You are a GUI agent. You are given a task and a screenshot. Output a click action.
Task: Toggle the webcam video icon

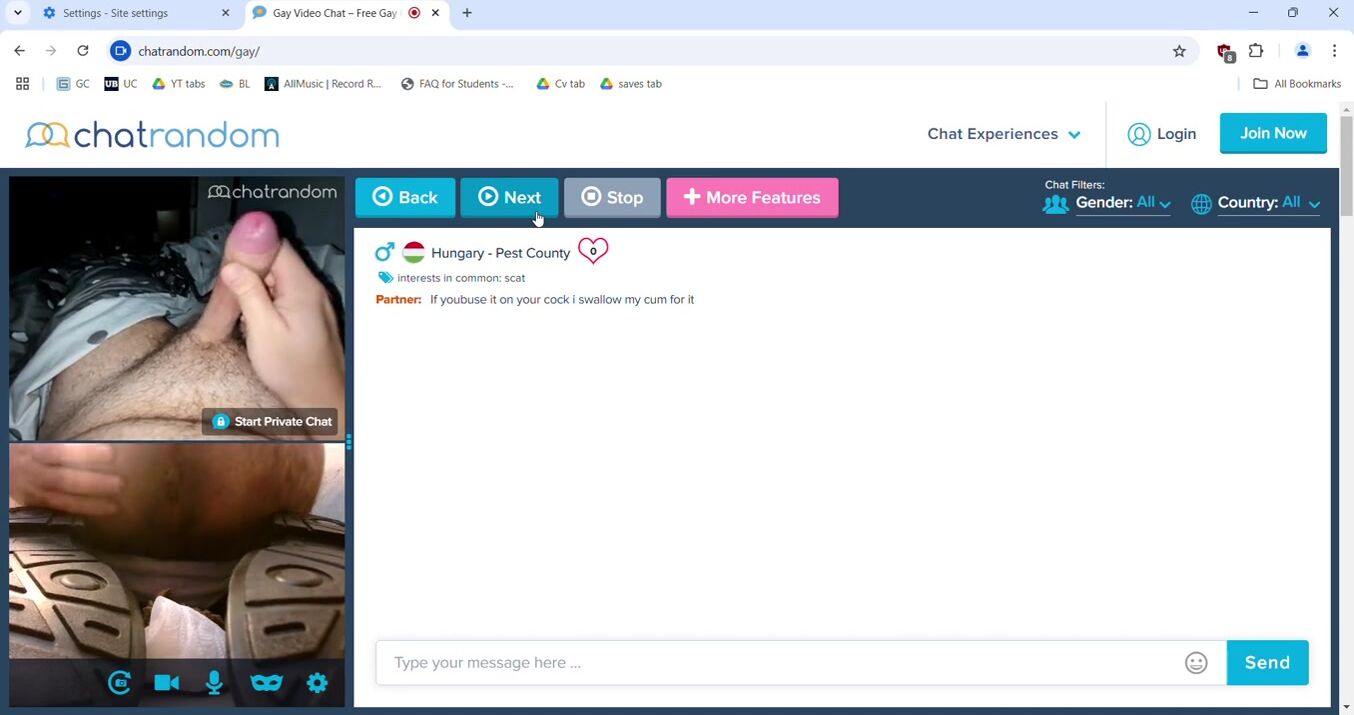point(167,683)
